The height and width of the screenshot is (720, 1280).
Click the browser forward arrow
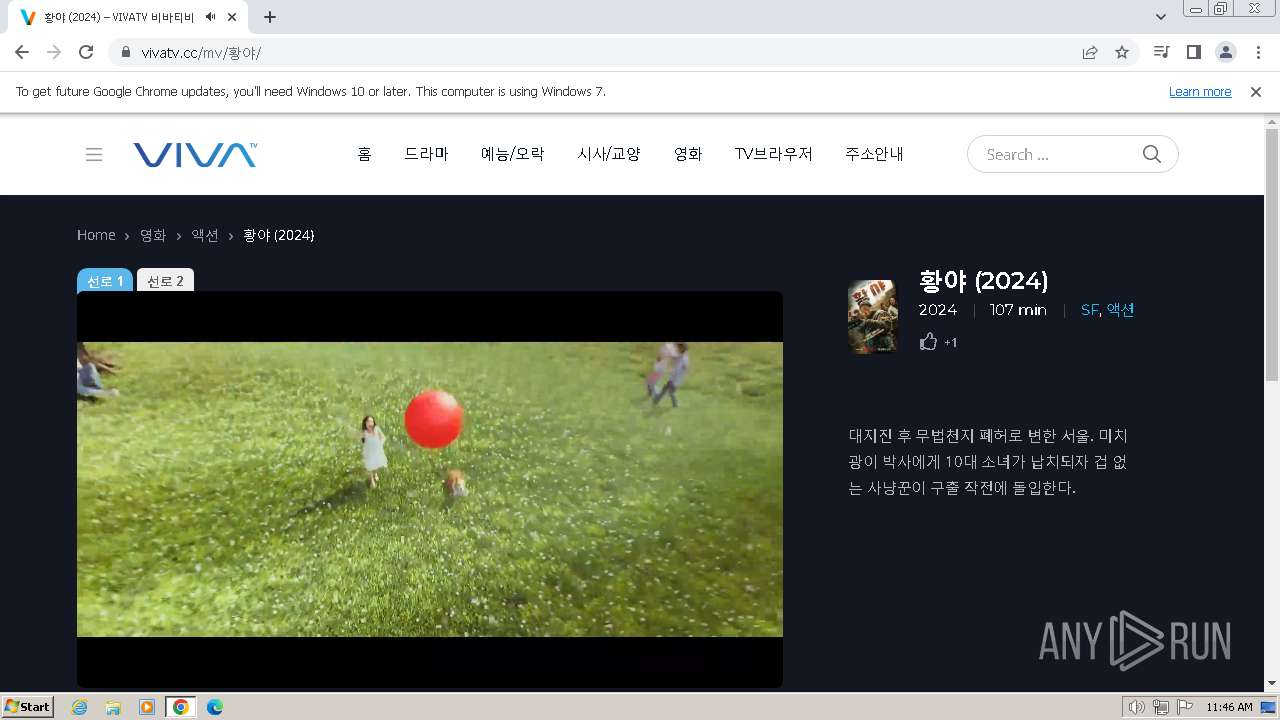click(x=54, y=52)
